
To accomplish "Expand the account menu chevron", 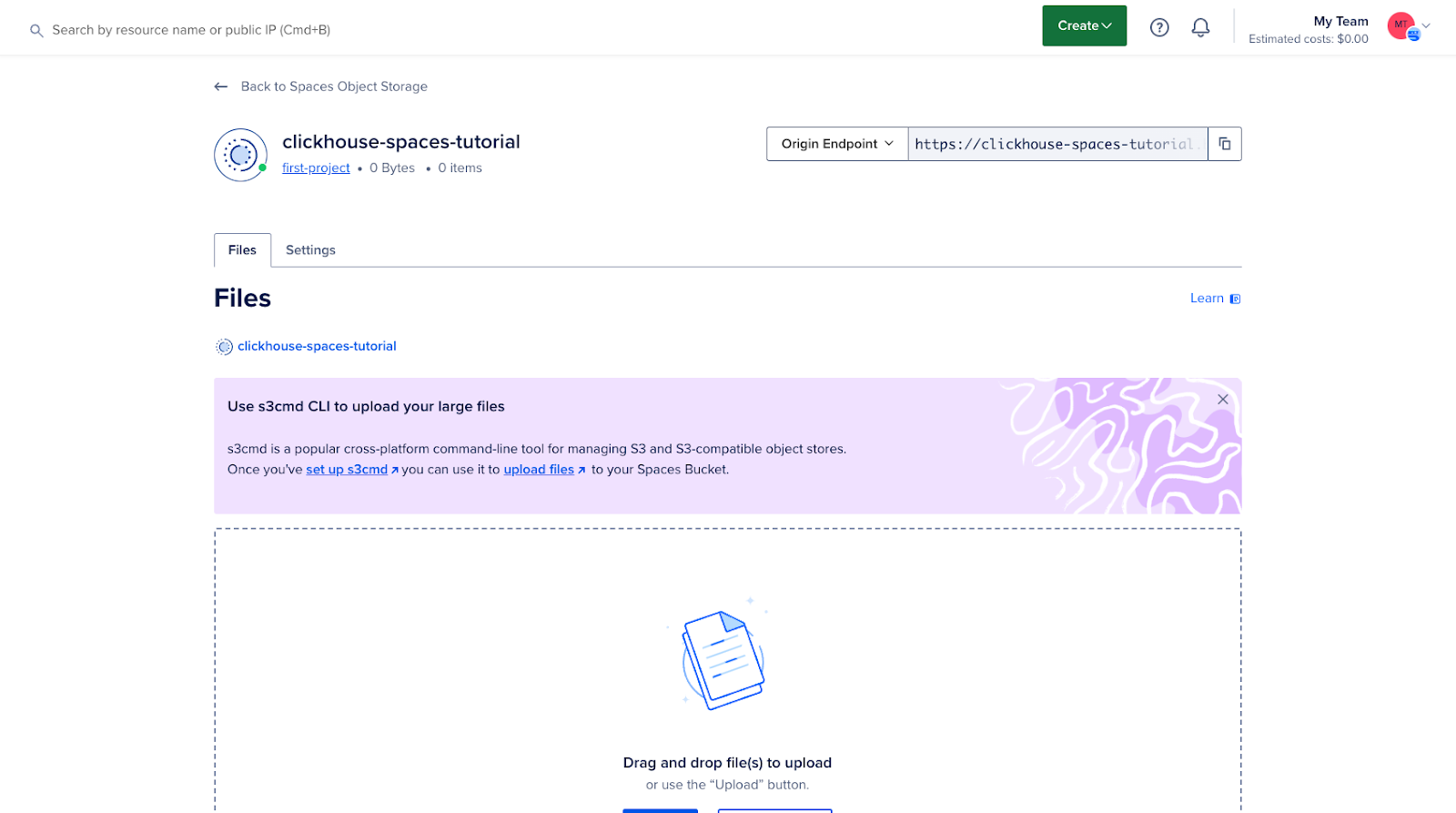I will [1426, 25].
